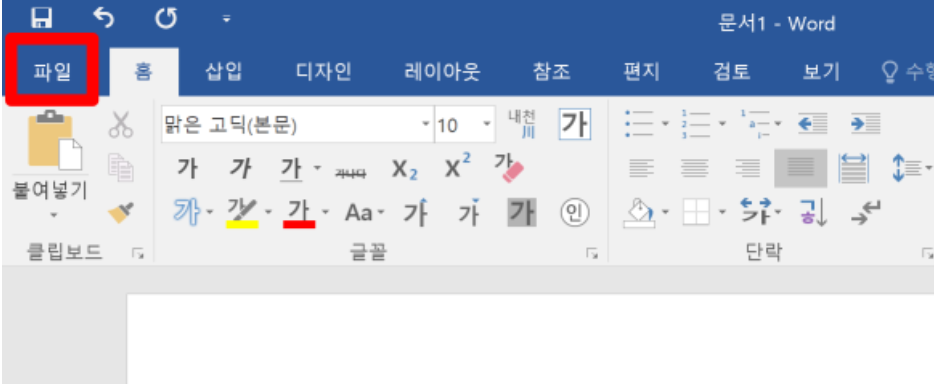Apply character border 가 icon

pos(575,124)
